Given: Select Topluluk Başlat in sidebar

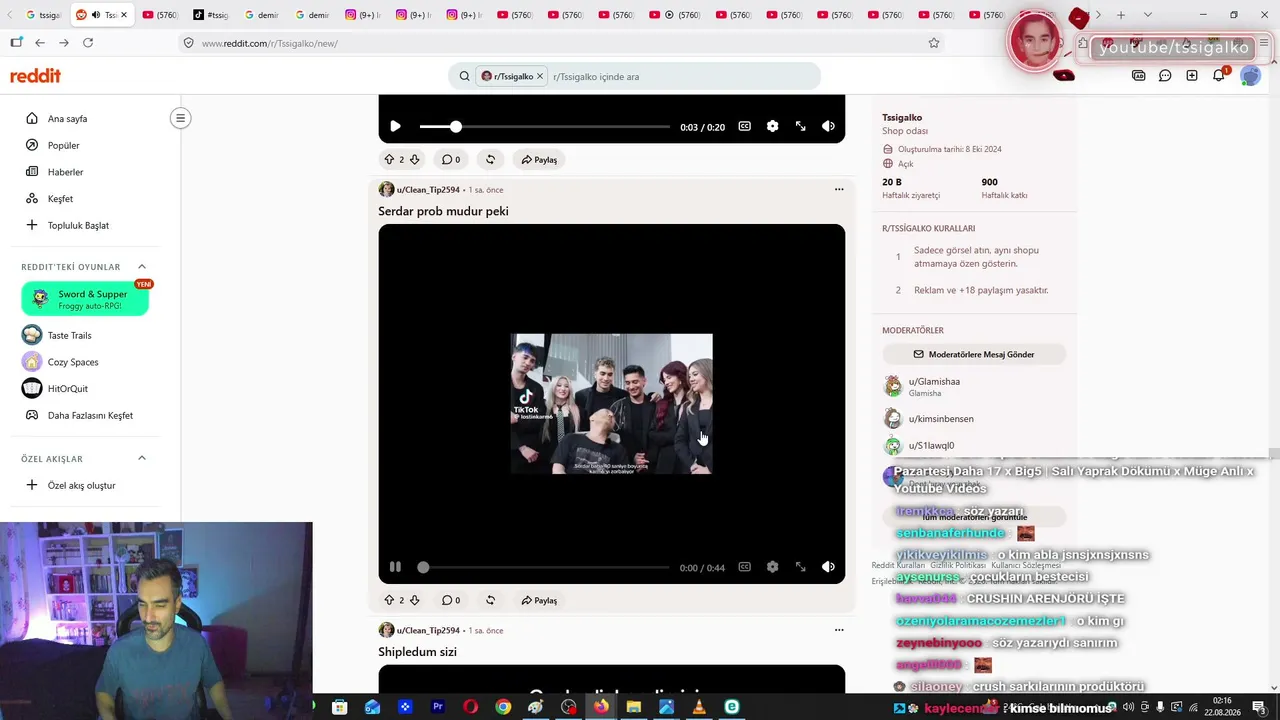Looking at the screenshot, I should tap(80, 225).
